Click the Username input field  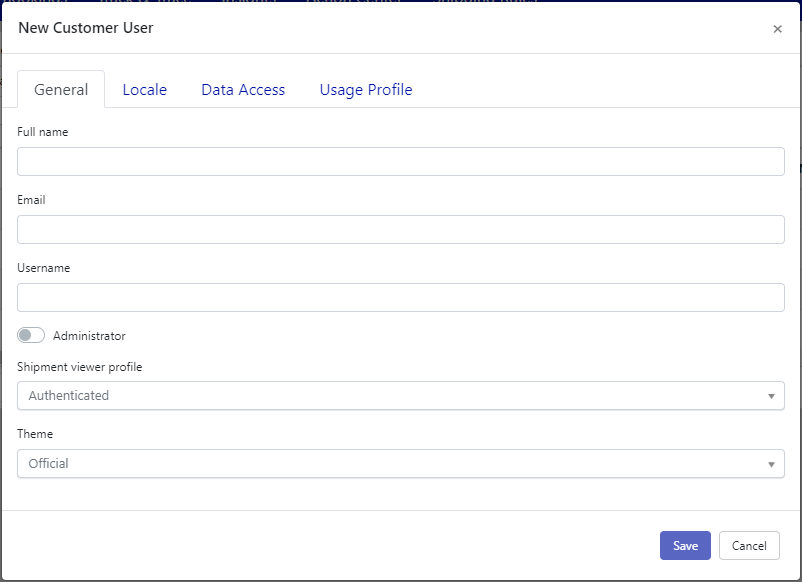400,298
